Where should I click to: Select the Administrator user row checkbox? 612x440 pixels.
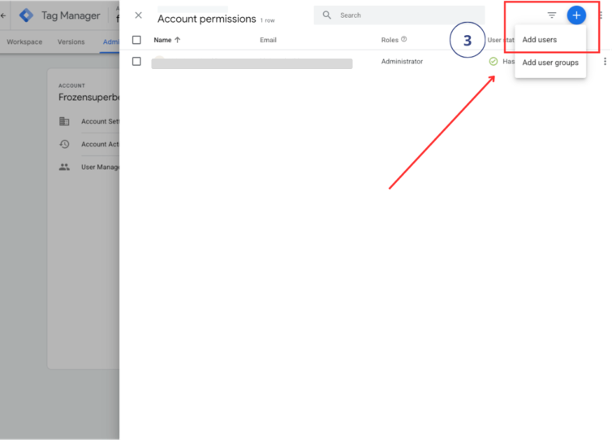[x=136, y=61]
